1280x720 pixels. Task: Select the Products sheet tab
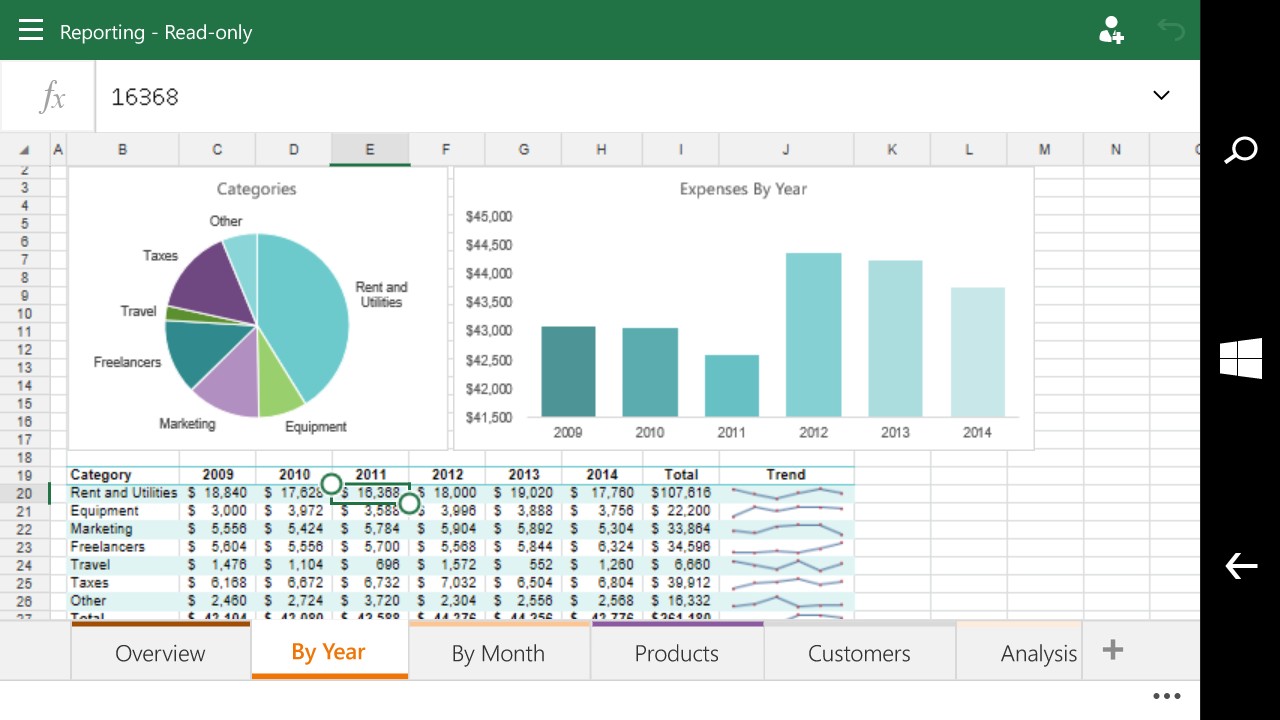pos(677,652)
